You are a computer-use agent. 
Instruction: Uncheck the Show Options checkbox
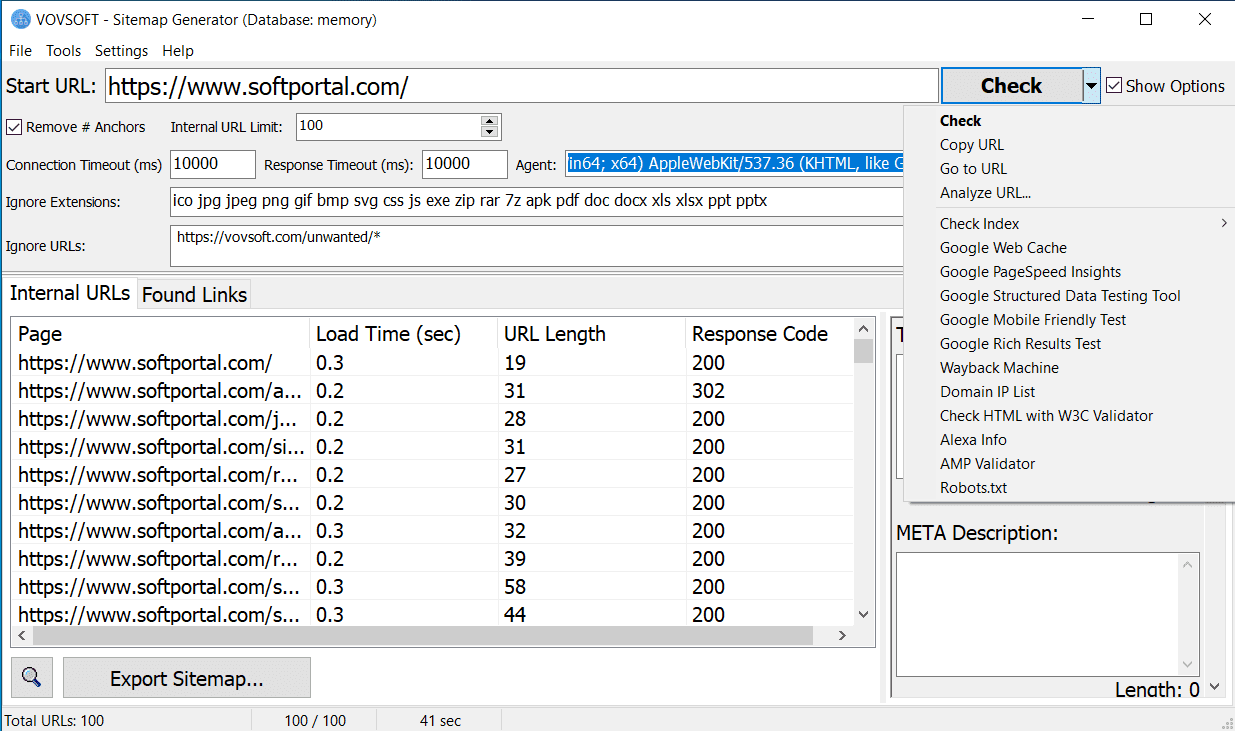(x=1114, y=86)
